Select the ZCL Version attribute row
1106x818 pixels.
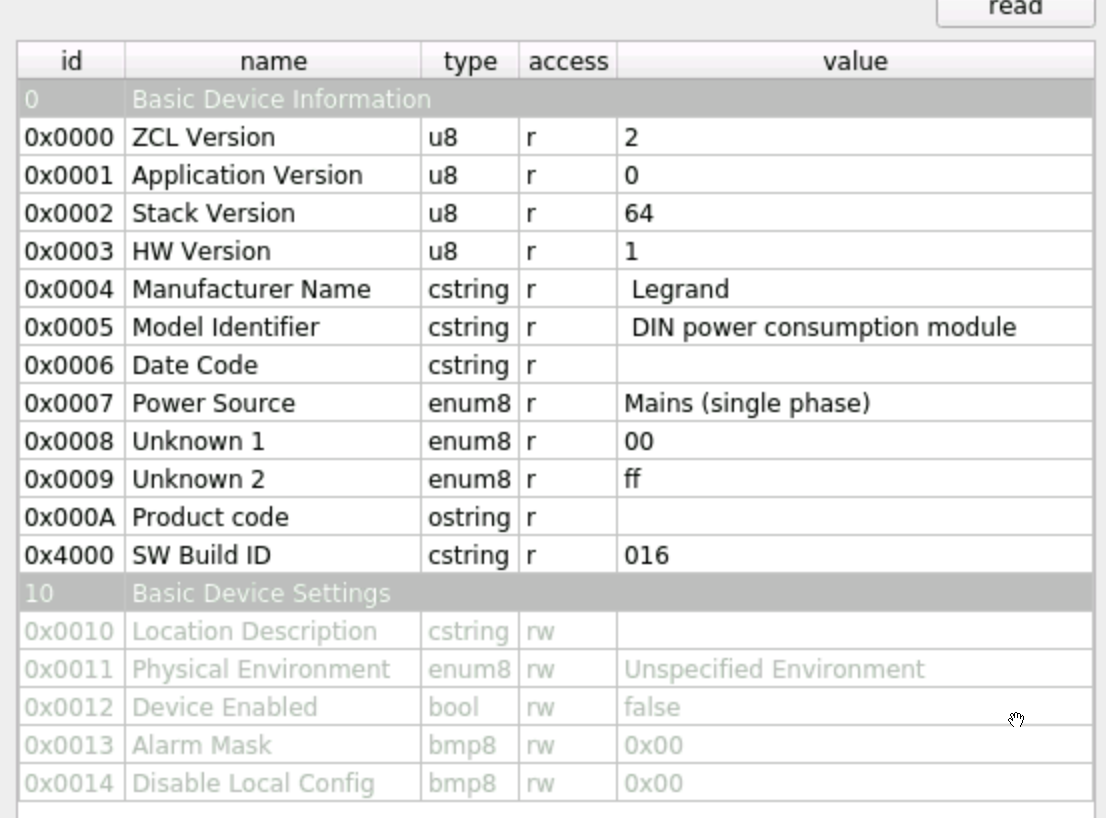556,138
